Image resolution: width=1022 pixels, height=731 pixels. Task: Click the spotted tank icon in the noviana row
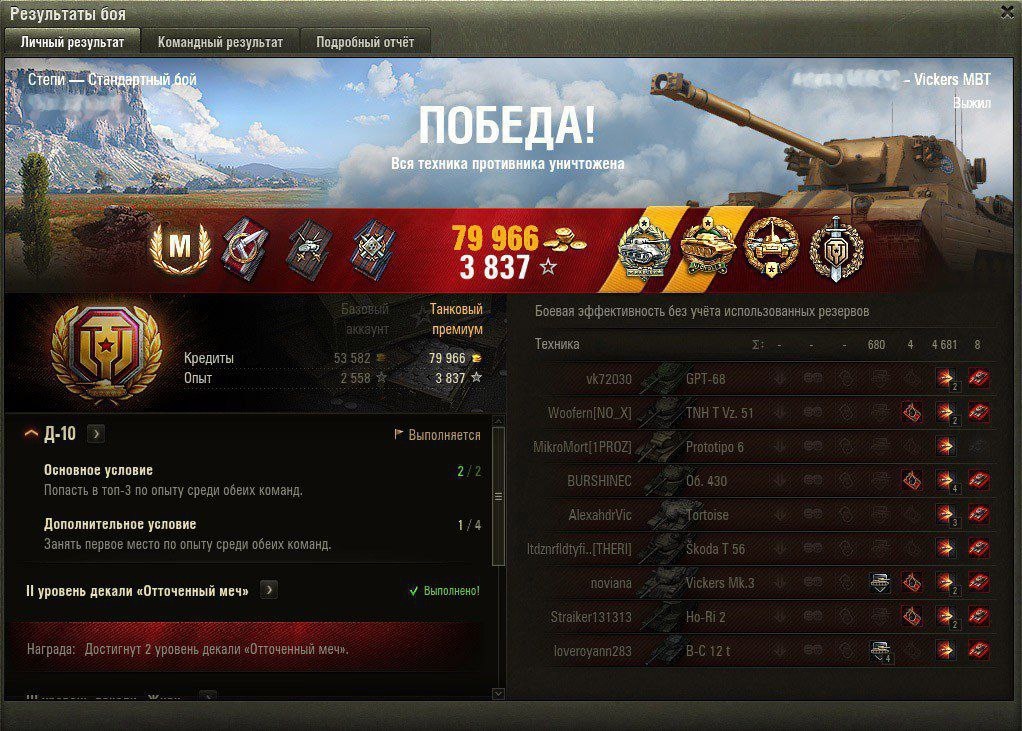click(880, 582)
